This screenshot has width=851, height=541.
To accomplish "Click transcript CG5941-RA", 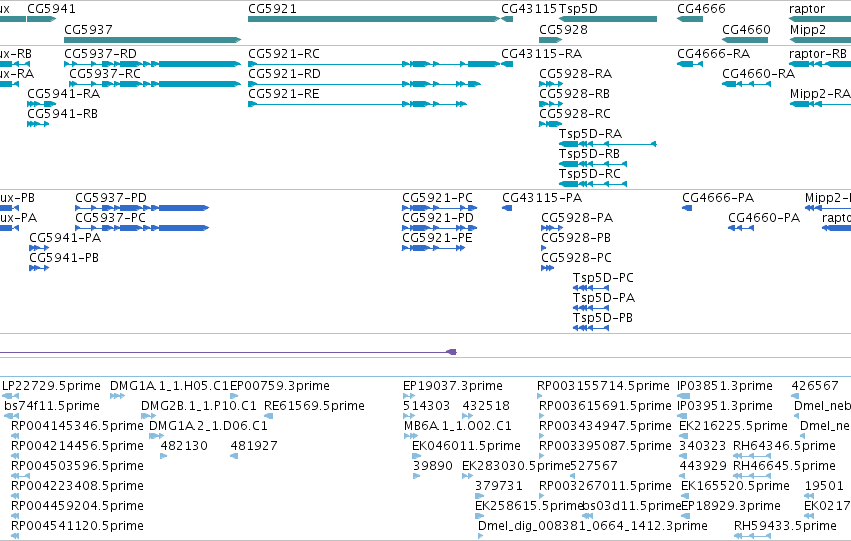I will click(41, 104).
